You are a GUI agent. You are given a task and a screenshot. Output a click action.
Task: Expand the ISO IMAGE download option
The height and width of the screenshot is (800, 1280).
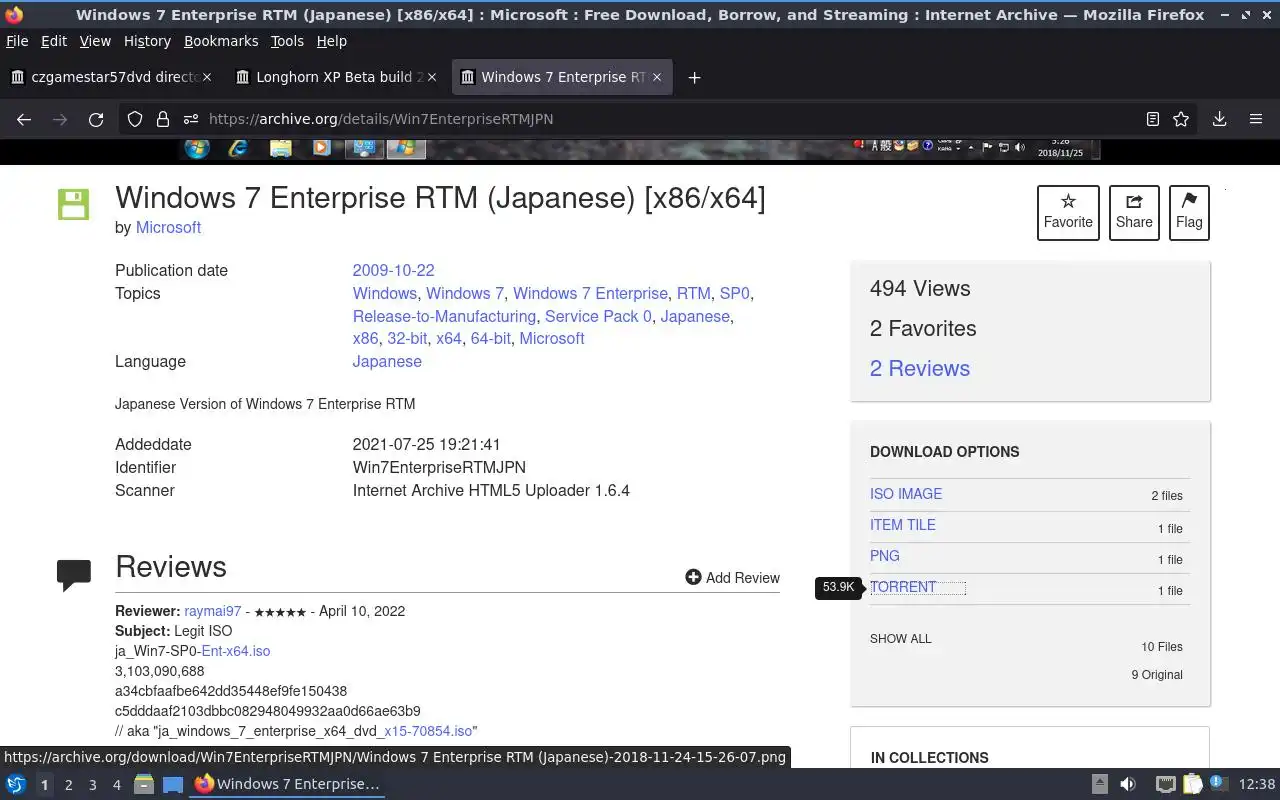click(906, 494)
